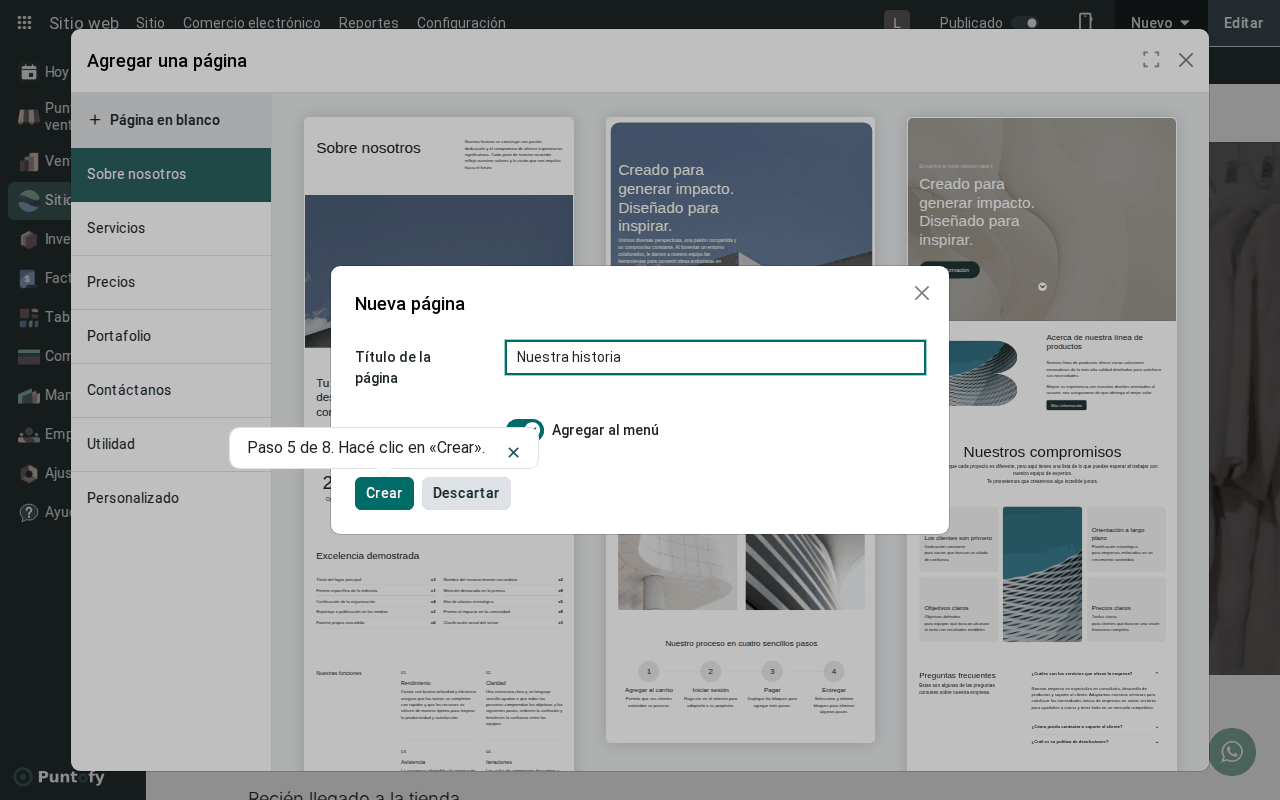The image size is (1280, 800).
Task: Click the Empleados sidebar icon
Action: click(28, 434)
